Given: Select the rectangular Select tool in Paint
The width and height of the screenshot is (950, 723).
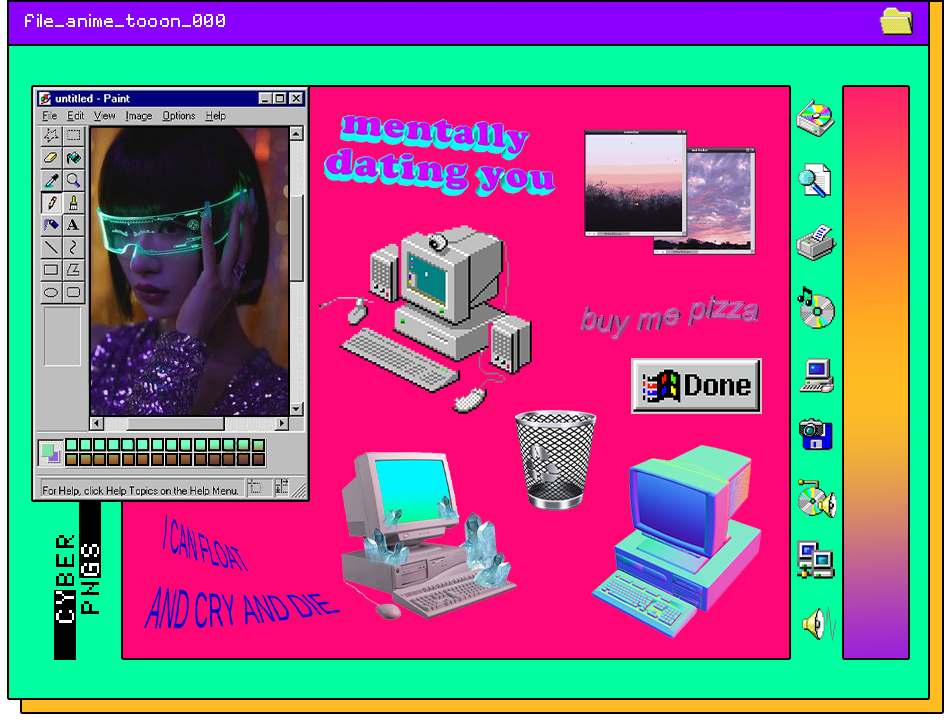Looking at the screenshot, I should [x=73, y=135].
